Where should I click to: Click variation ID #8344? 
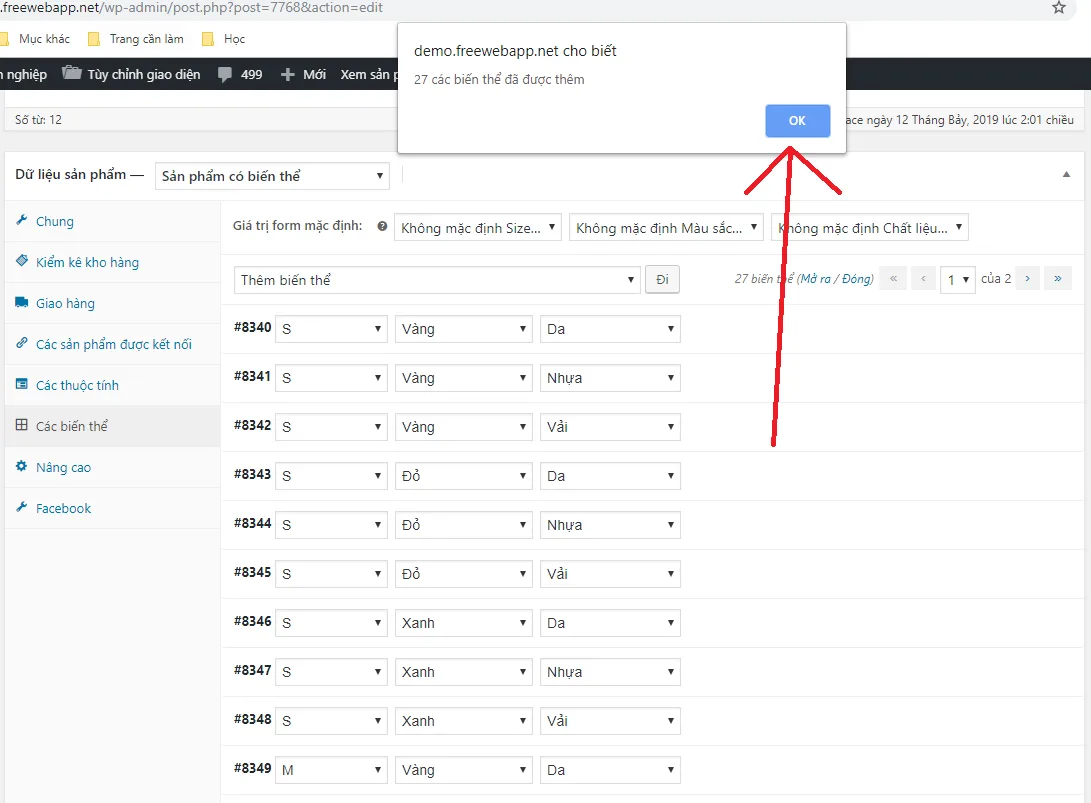253,523
